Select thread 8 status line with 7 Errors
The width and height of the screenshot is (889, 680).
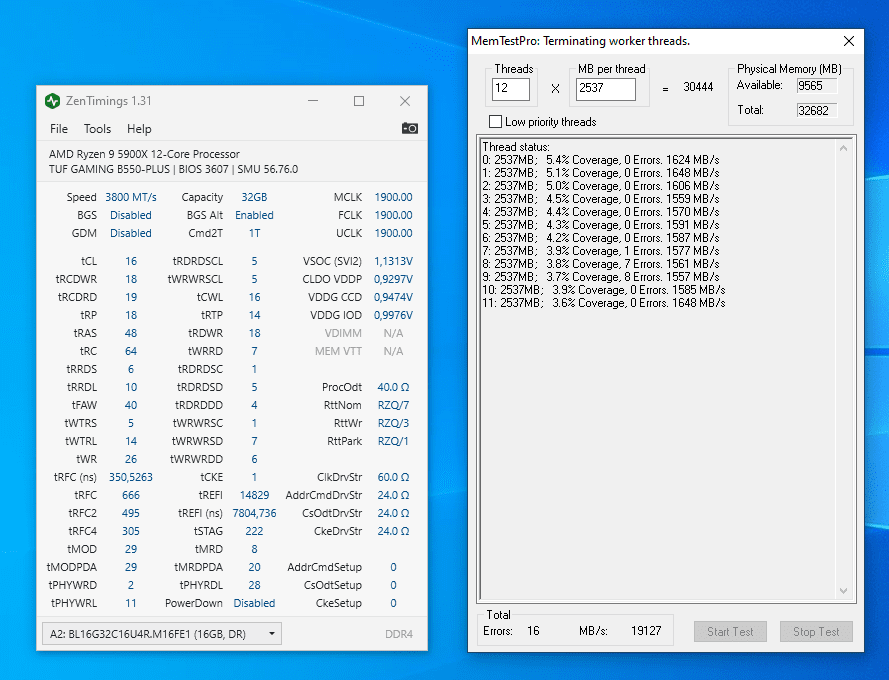pos(600,264)
